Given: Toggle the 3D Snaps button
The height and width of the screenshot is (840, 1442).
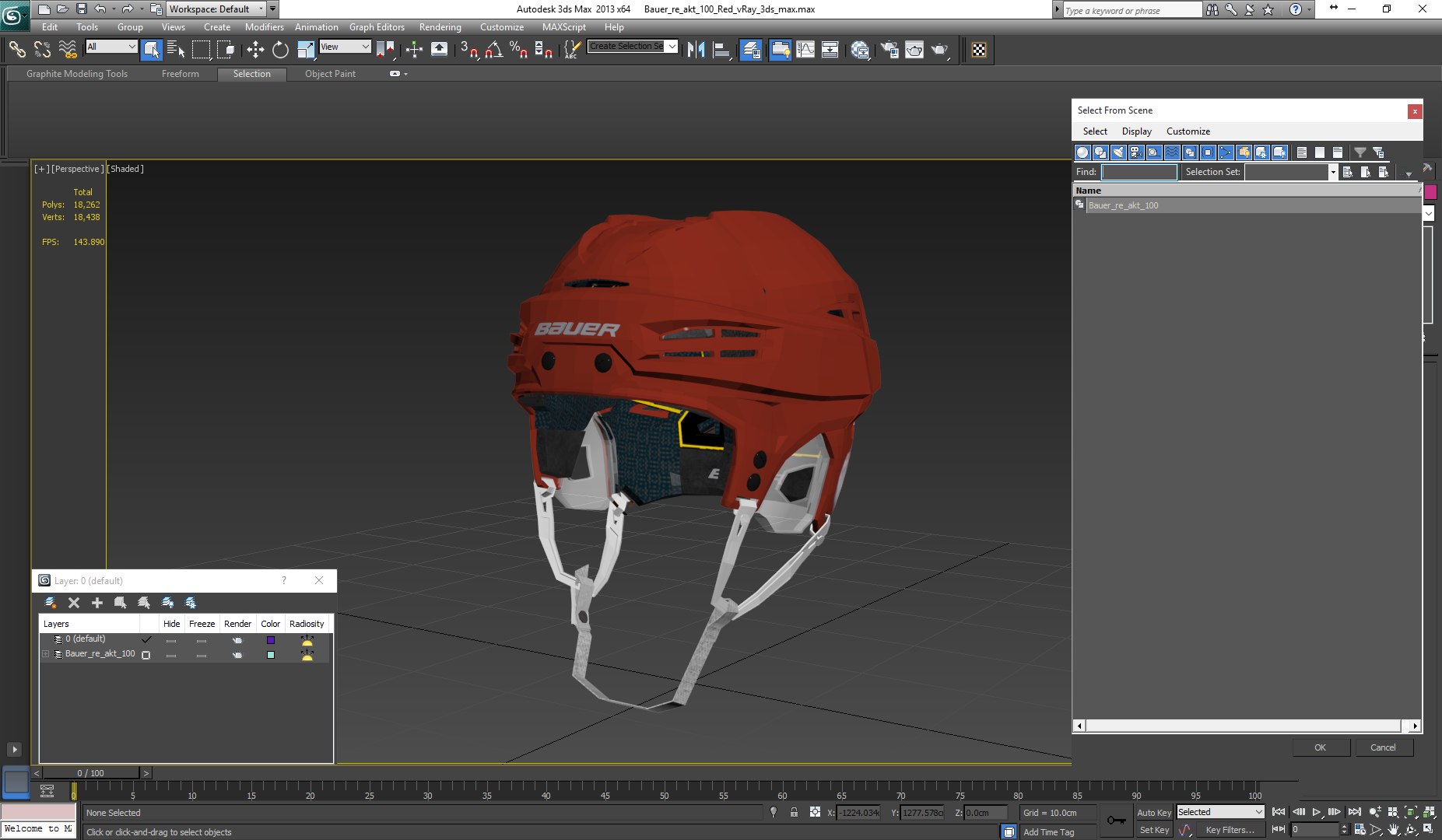Looking at the screenshot, I should [468, 50].
